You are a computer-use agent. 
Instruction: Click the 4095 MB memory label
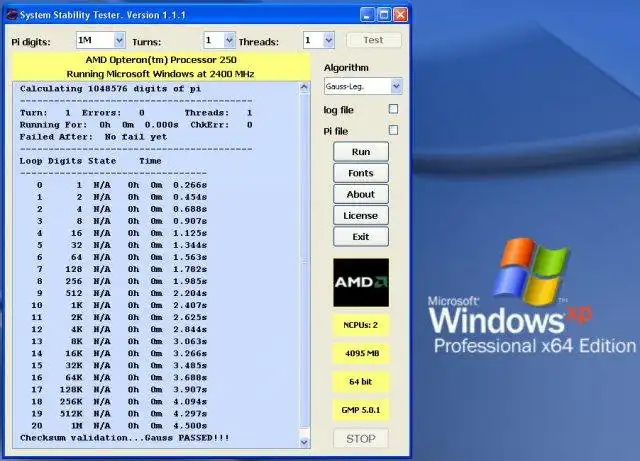coord(361,354)
